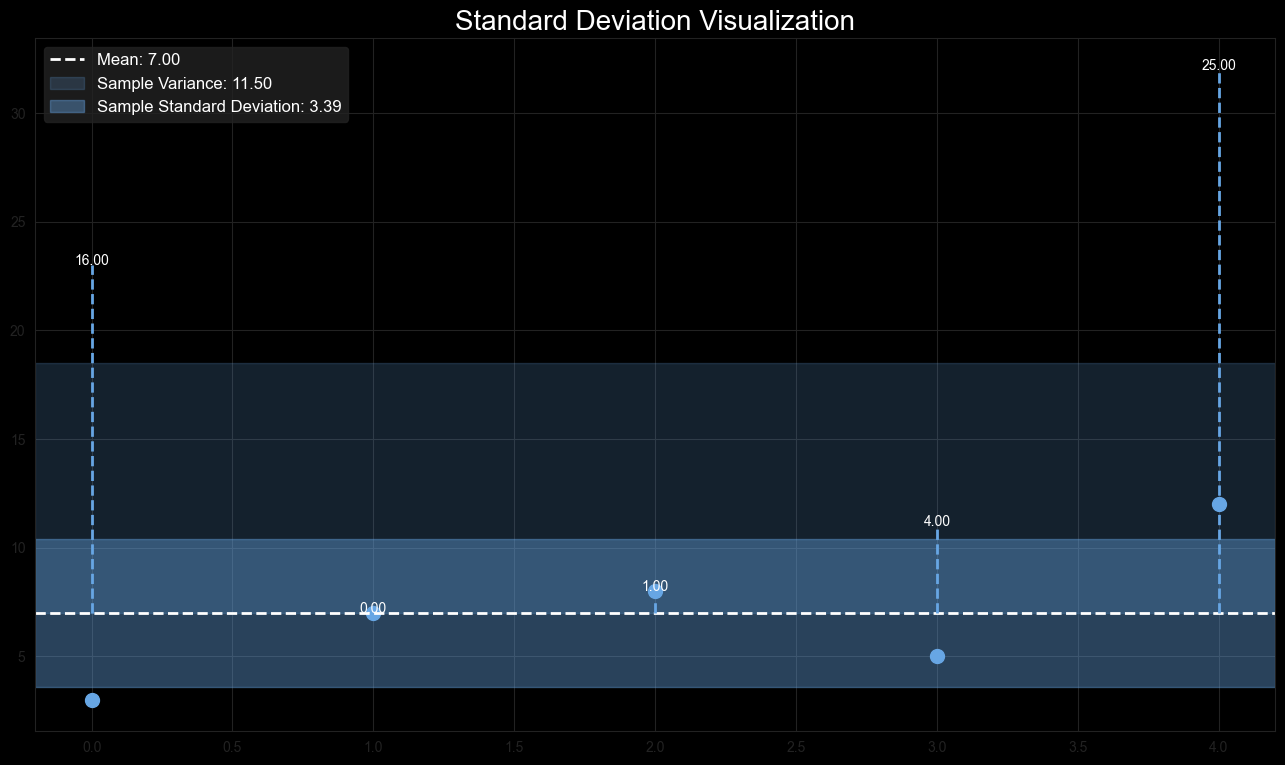Viewport: 1285px width, 765px height.
Task: Select the 4.00 annotation label
Action: [x=938, y=521]
